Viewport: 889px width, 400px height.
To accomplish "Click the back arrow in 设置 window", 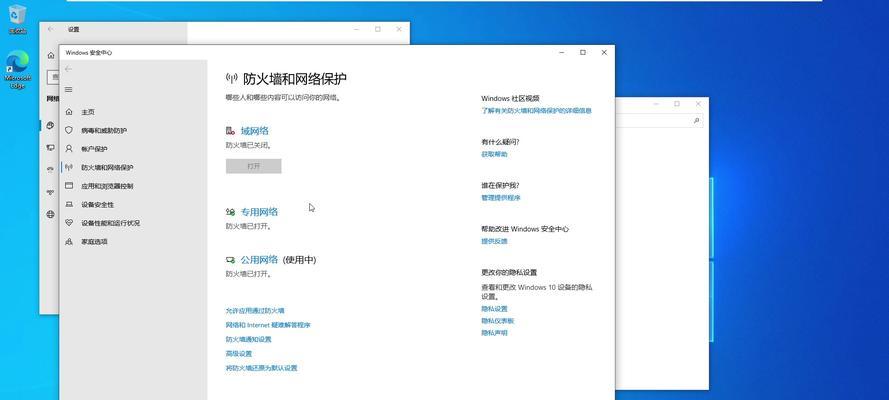I will [x=50, y=29].
